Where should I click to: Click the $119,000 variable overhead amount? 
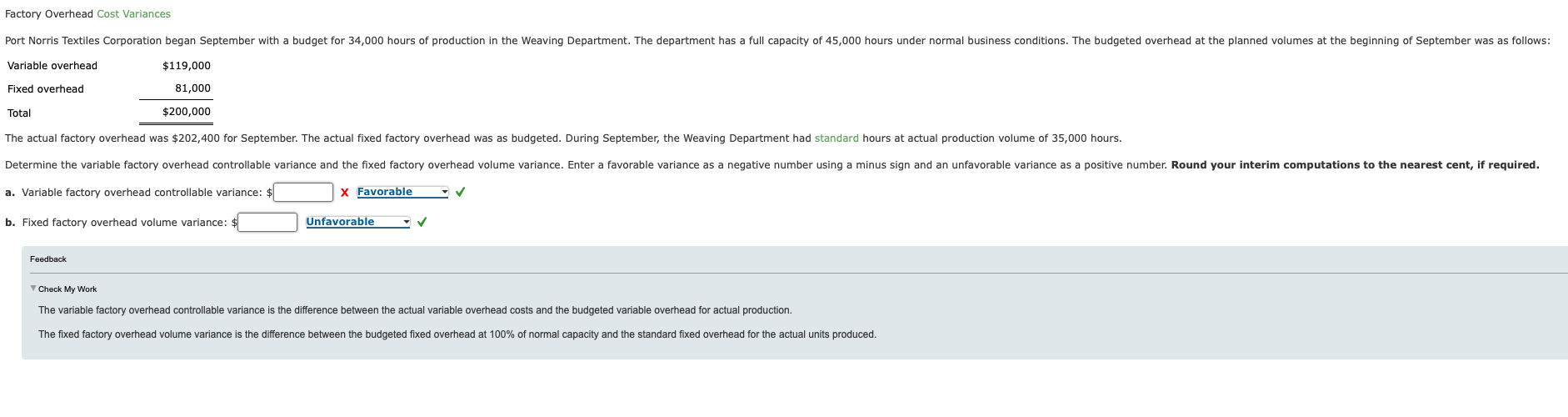[x=187, y=66]
